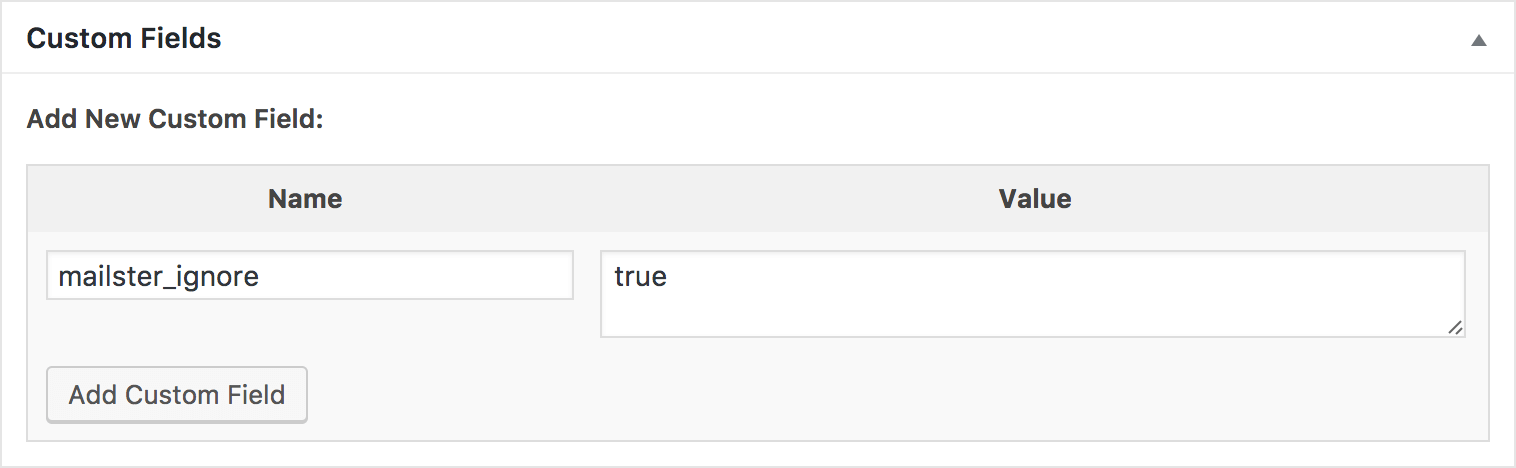The width and height of the screenshot is (1516, 468).
Task: Click the Name column header
Action: click(x=305, y=199)
